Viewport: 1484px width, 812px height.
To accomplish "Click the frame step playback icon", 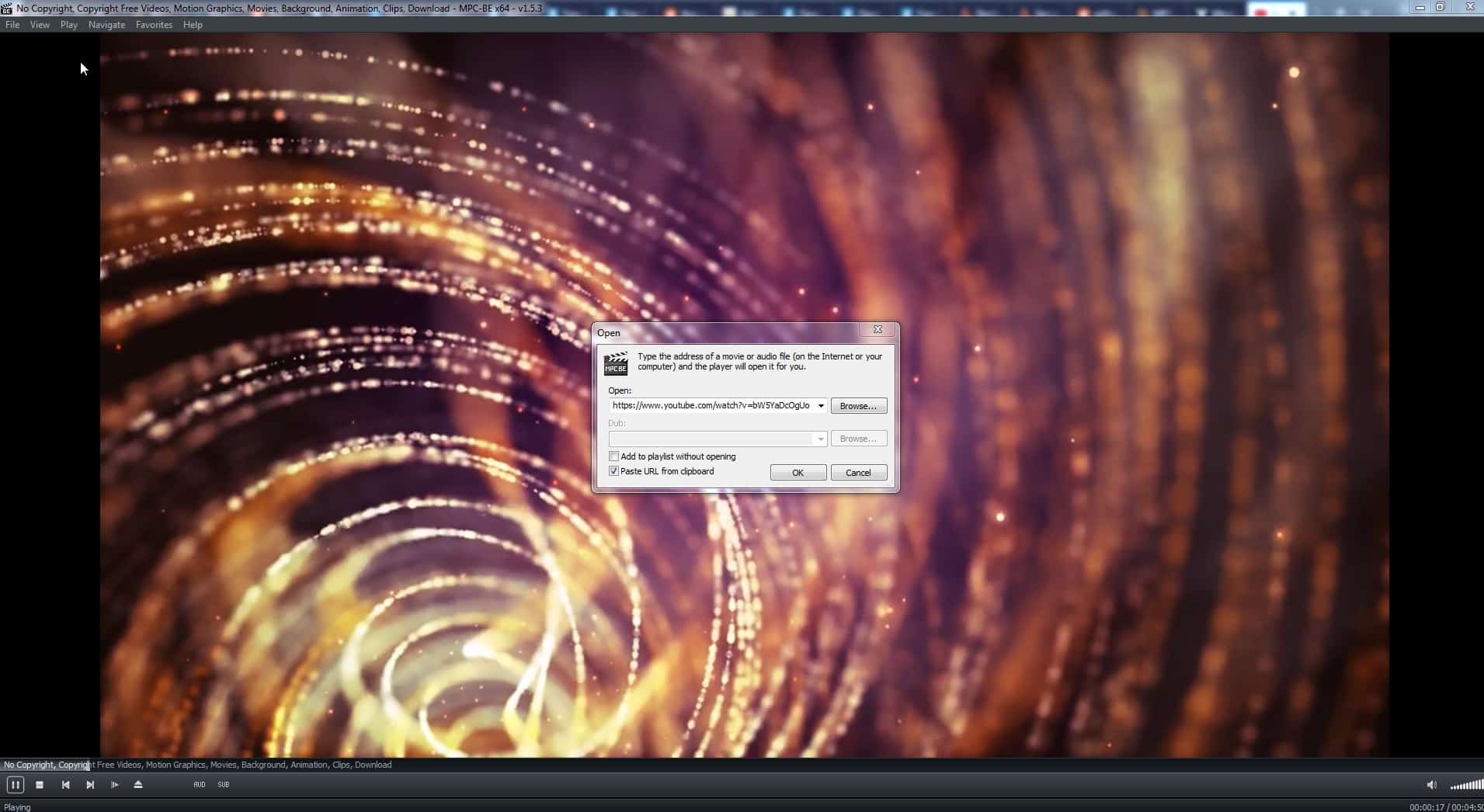I will pos(114,785).
